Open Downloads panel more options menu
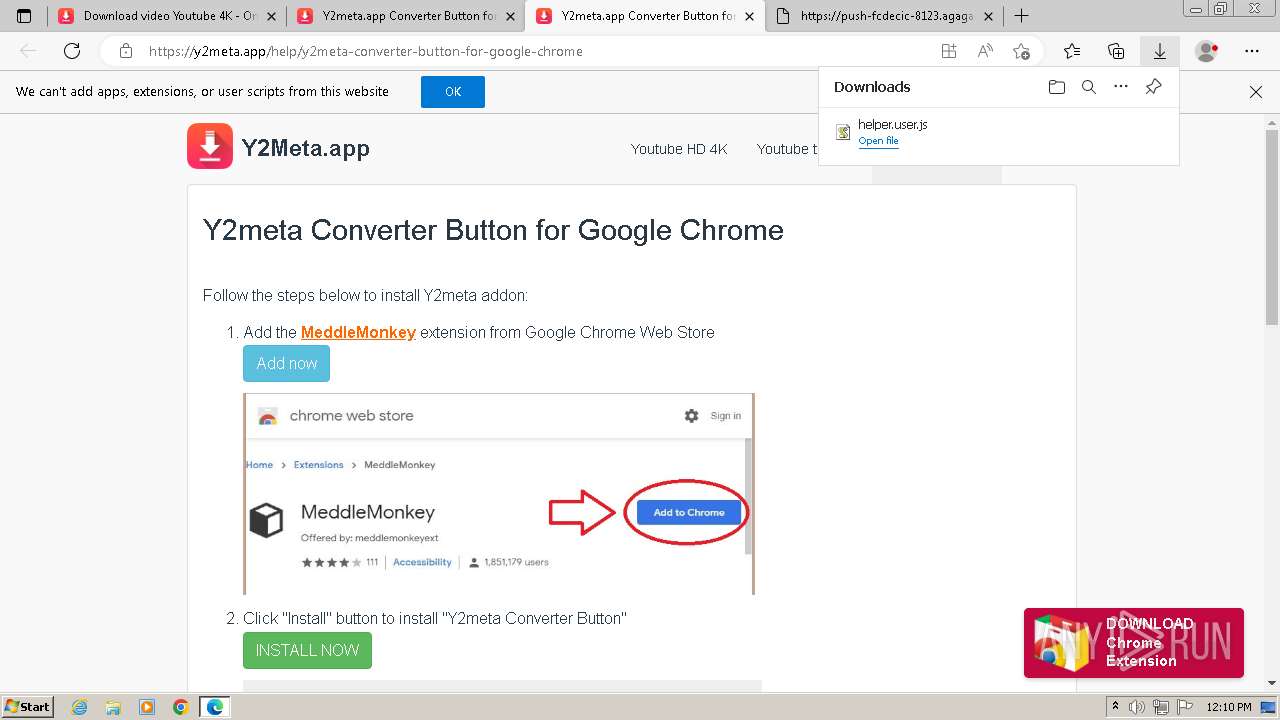Viewport: 1280px width, 720px height. coord(1121,87)
